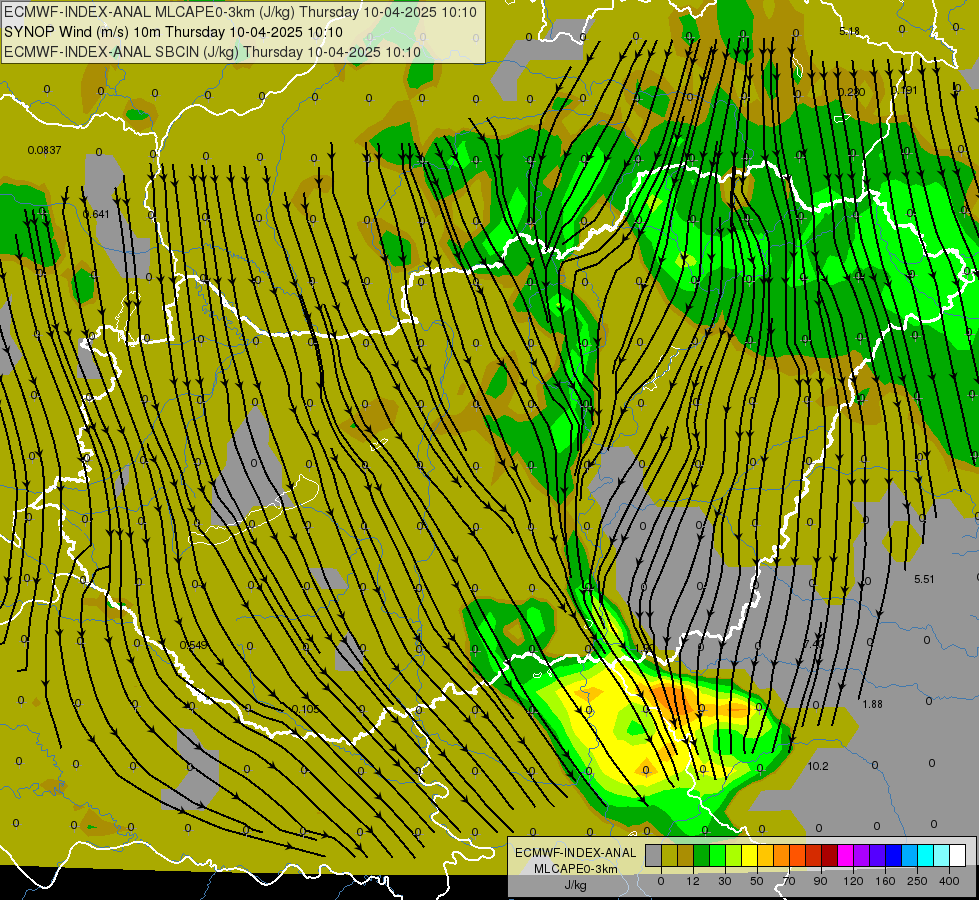This screenshot has height=900, width=979.
Task: Click the dark red legend swatch
Action: tap(830, 855)
